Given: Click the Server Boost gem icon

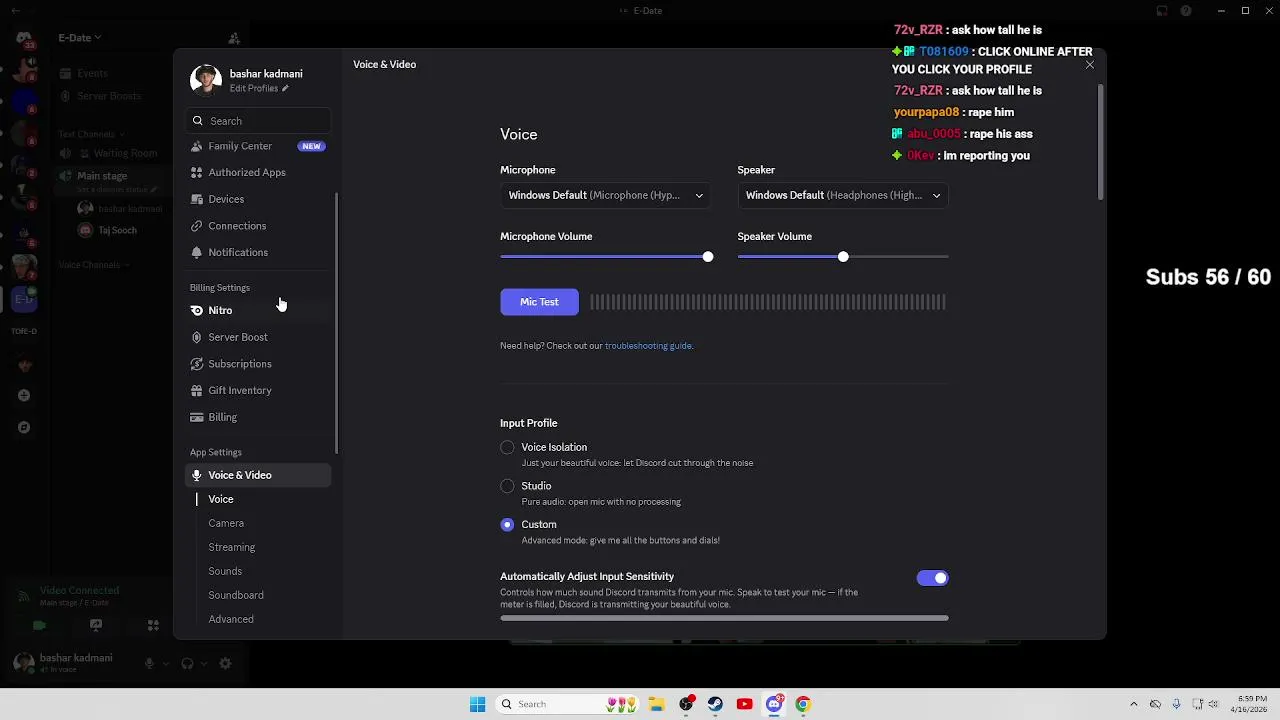Looking at the screenshot, I should click(x=197, y=337).
